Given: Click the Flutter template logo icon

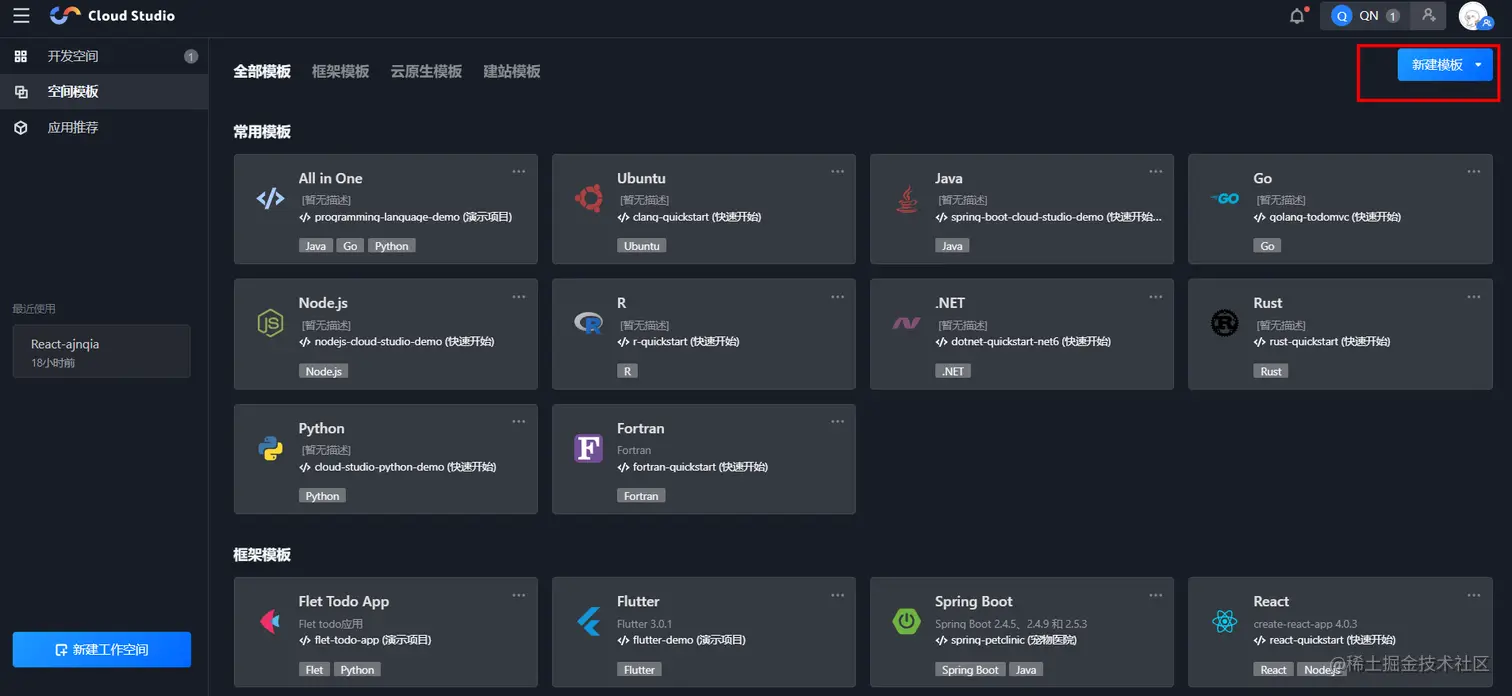Looking at the screenshot, I should [x=589, y=622].
